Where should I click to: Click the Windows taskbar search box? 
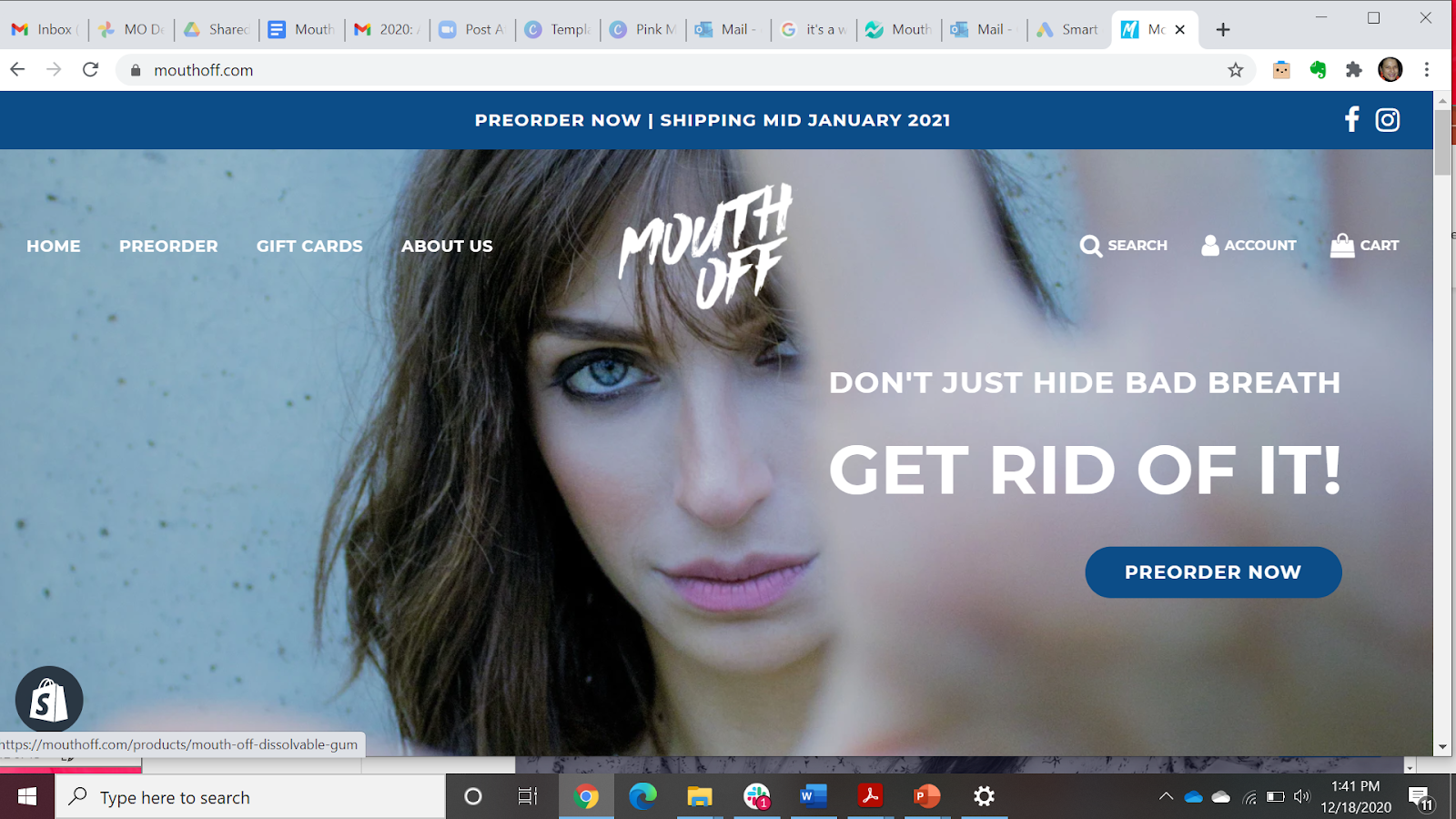click(251, 797)
